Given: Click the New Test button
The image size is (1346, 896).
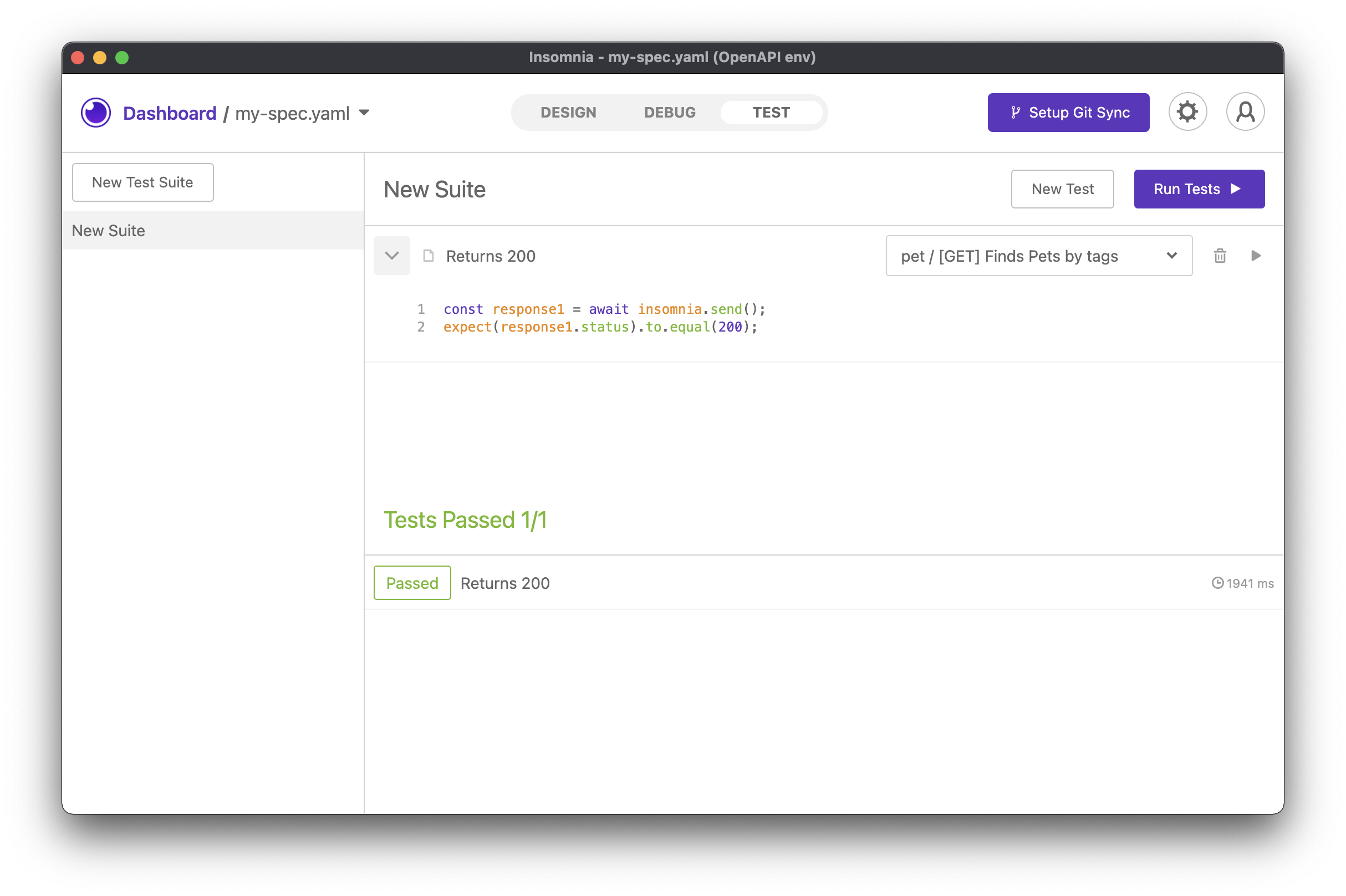Looking at the screenshot, I should (x=1062, y=189).
